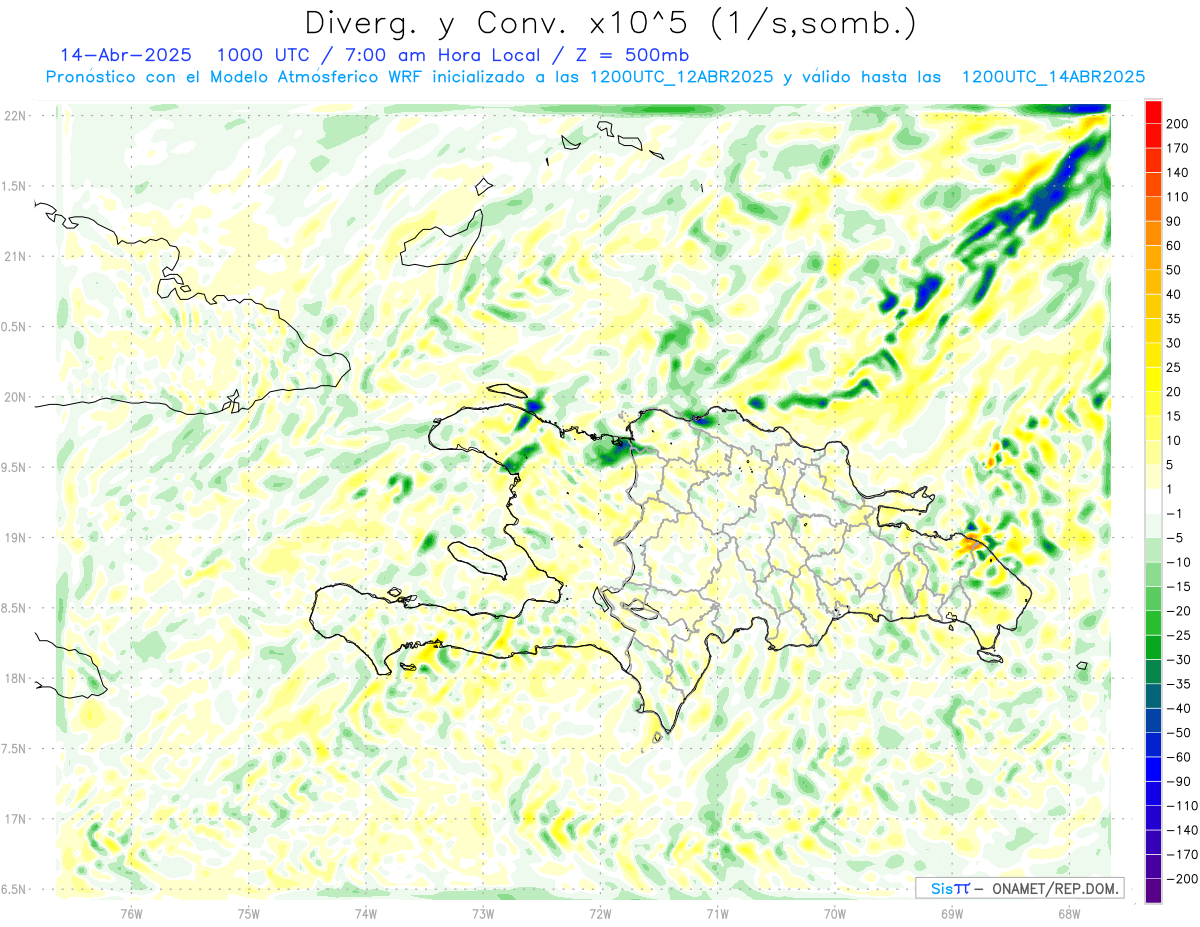Click the '-200' color scale value
The height and width of the screenshot is (927, 1200).
click(x=1181, y=879)
